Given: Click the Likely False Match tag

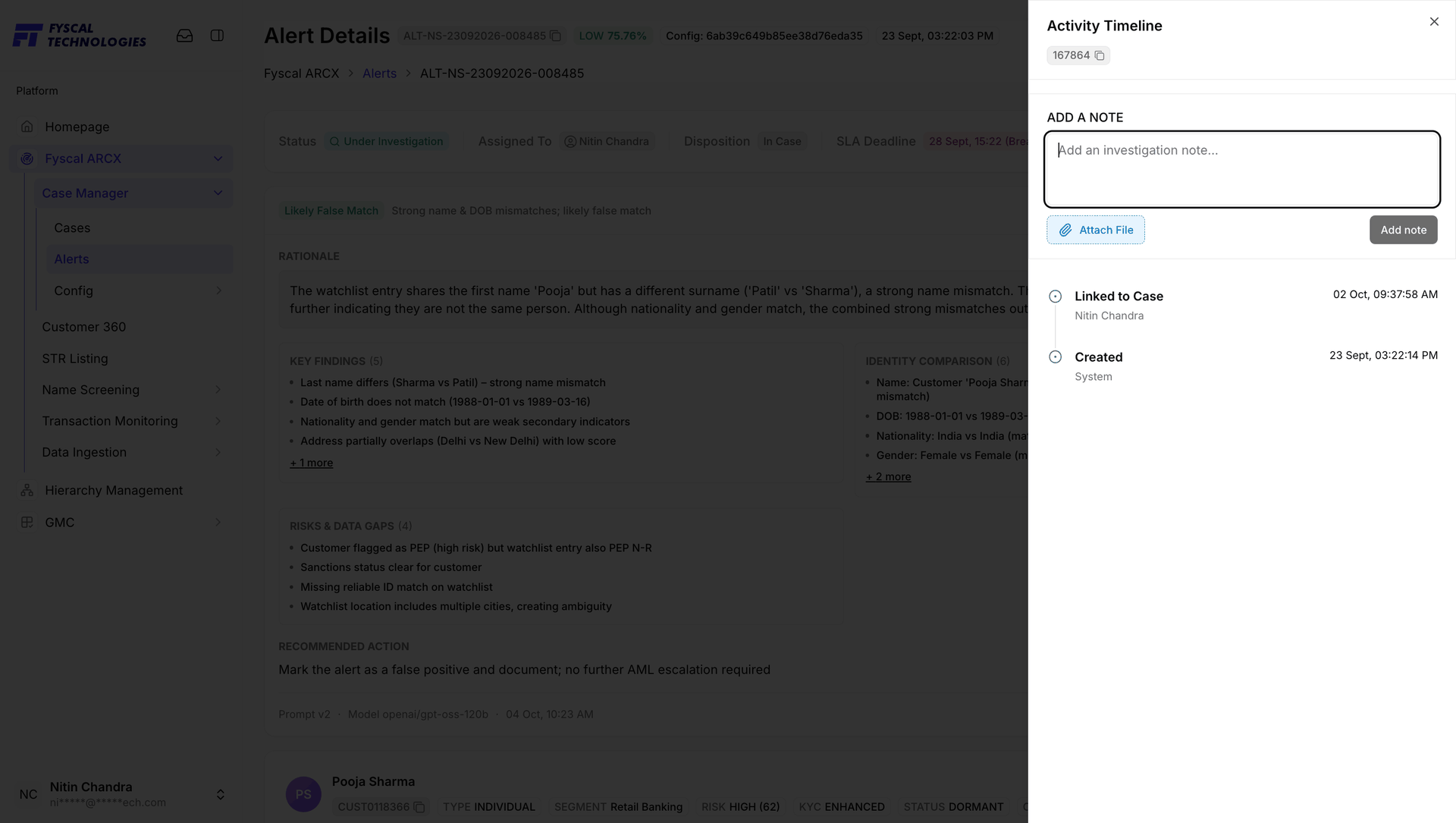Looking at the screenshot, I should coord(331,211).
